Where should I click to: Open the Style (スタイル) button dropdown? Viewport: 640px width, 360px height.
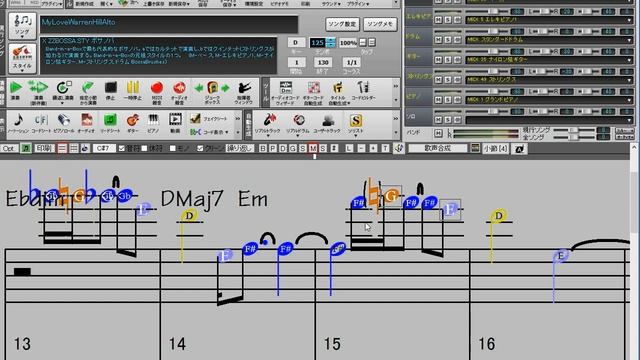tap(22, 58)
